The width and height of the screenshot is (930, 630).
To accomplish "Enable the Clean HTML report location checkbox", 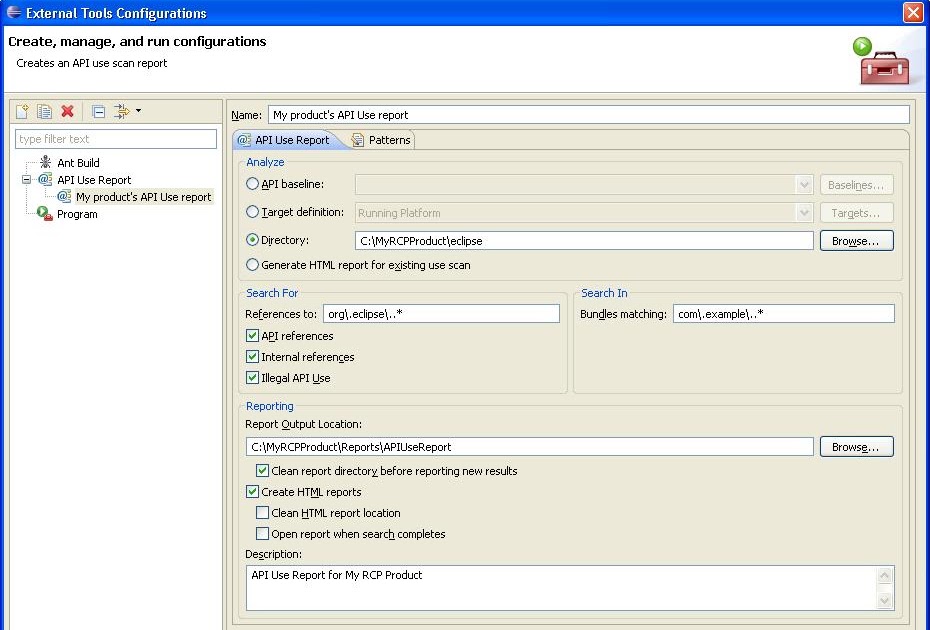I will click(263, 512).
